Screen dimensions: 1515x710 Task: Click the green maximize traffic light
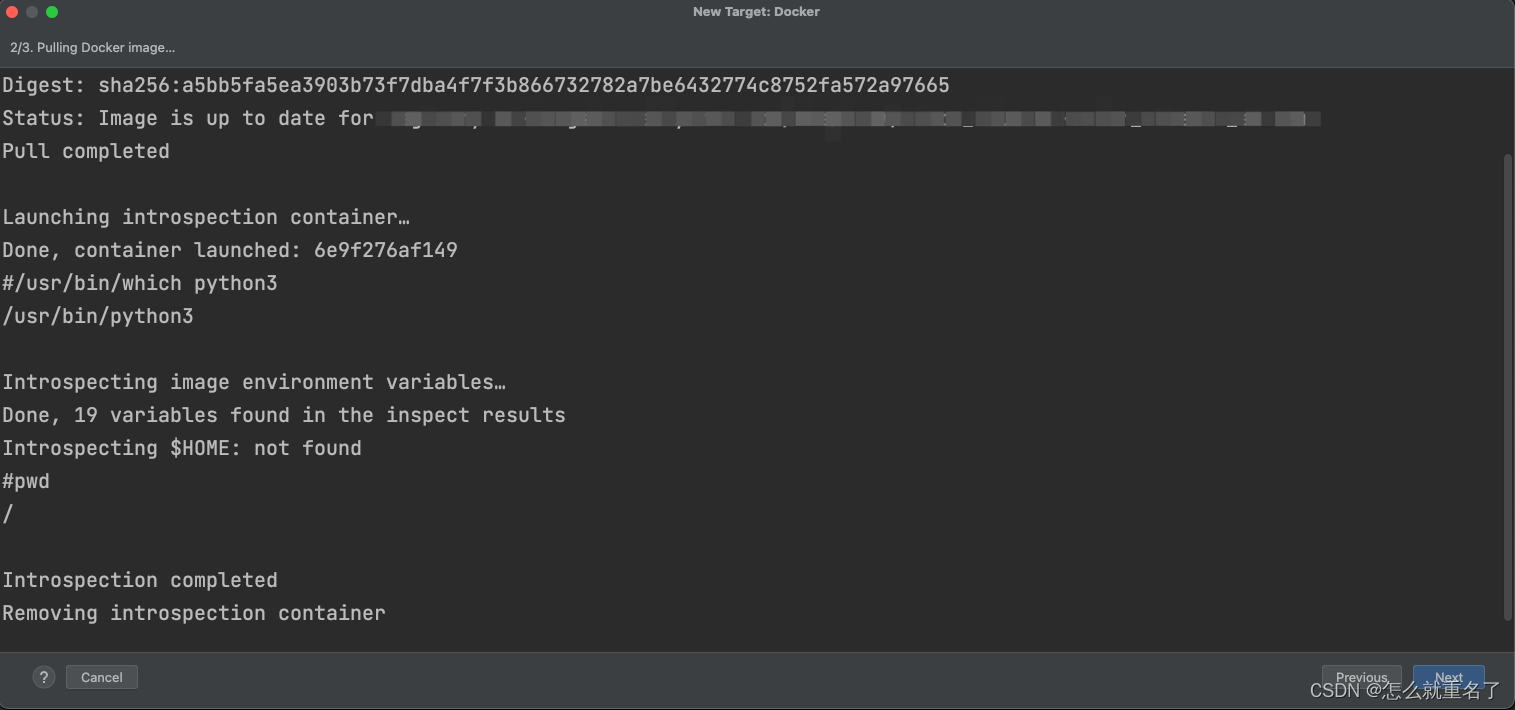51,12
